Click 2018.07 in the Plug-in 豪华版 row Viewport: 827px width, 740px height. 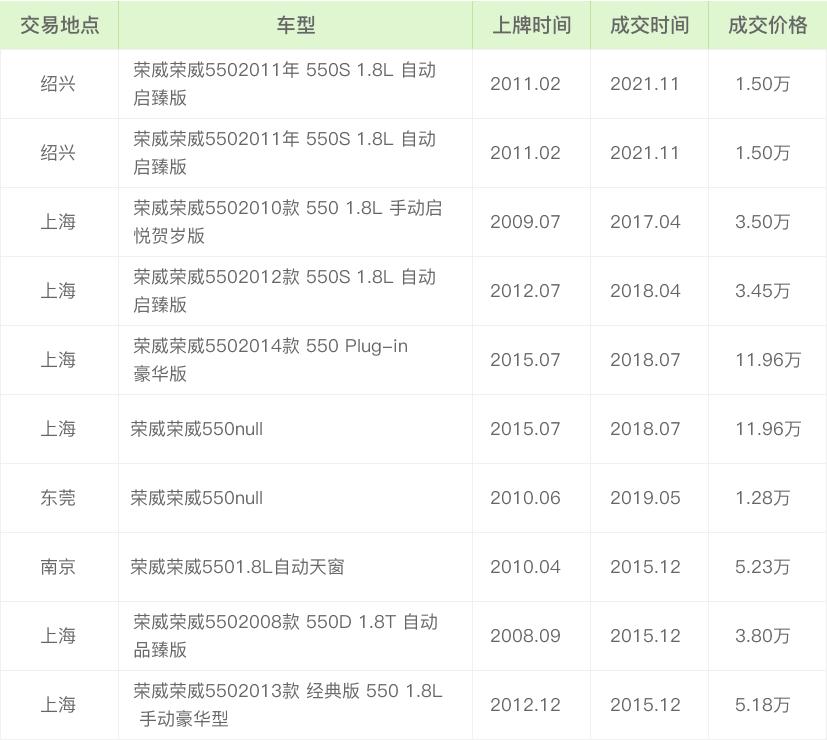point(645,360)
